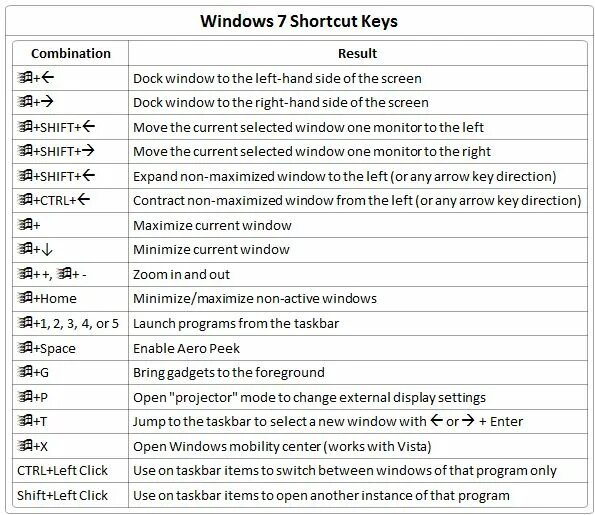Image resolution: width=595 pixels, height=515 pixels.
Task: Select the Shift+Left Click cell
Action: coord(71,495)
